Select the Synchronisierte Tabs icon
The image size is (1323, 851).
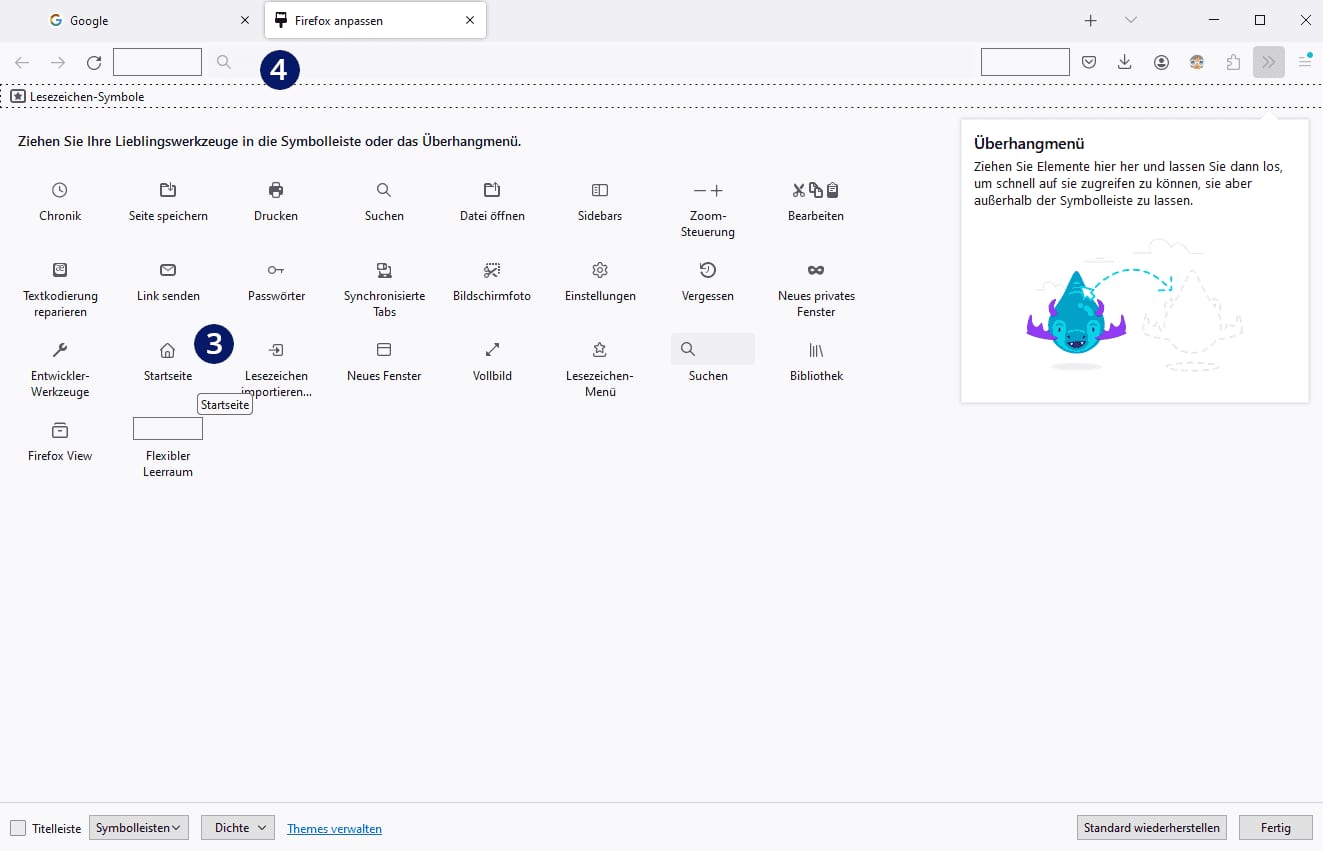click(384, 270)
